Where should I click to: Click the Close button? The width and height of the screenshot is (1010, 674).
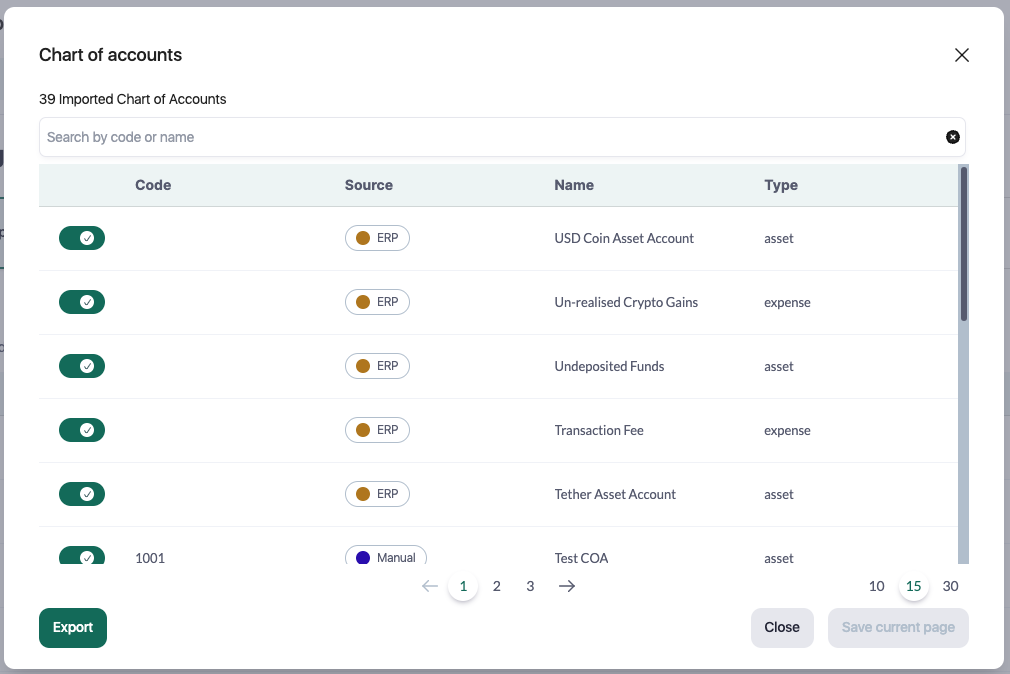782,628
